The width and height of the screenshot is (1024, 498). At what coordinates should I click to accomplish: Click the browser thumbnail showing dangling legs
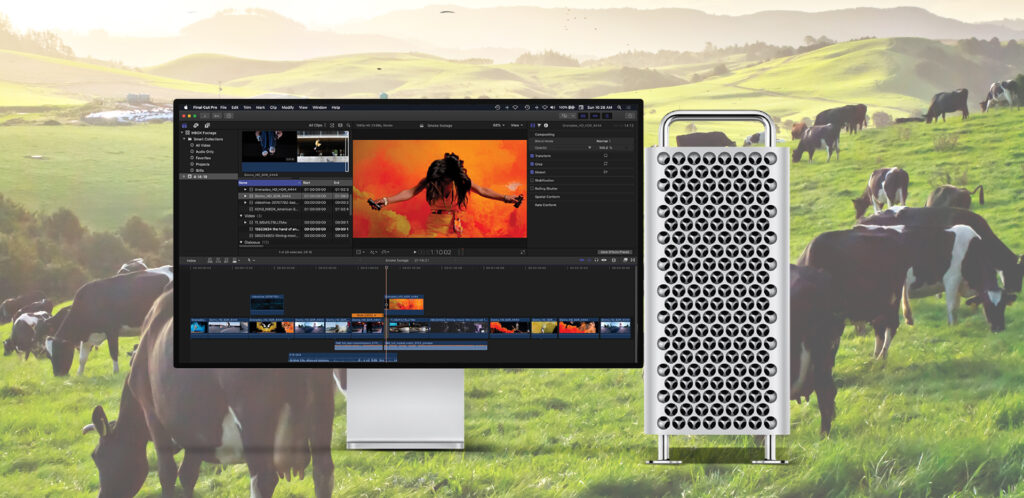click(x=268, y=146)
